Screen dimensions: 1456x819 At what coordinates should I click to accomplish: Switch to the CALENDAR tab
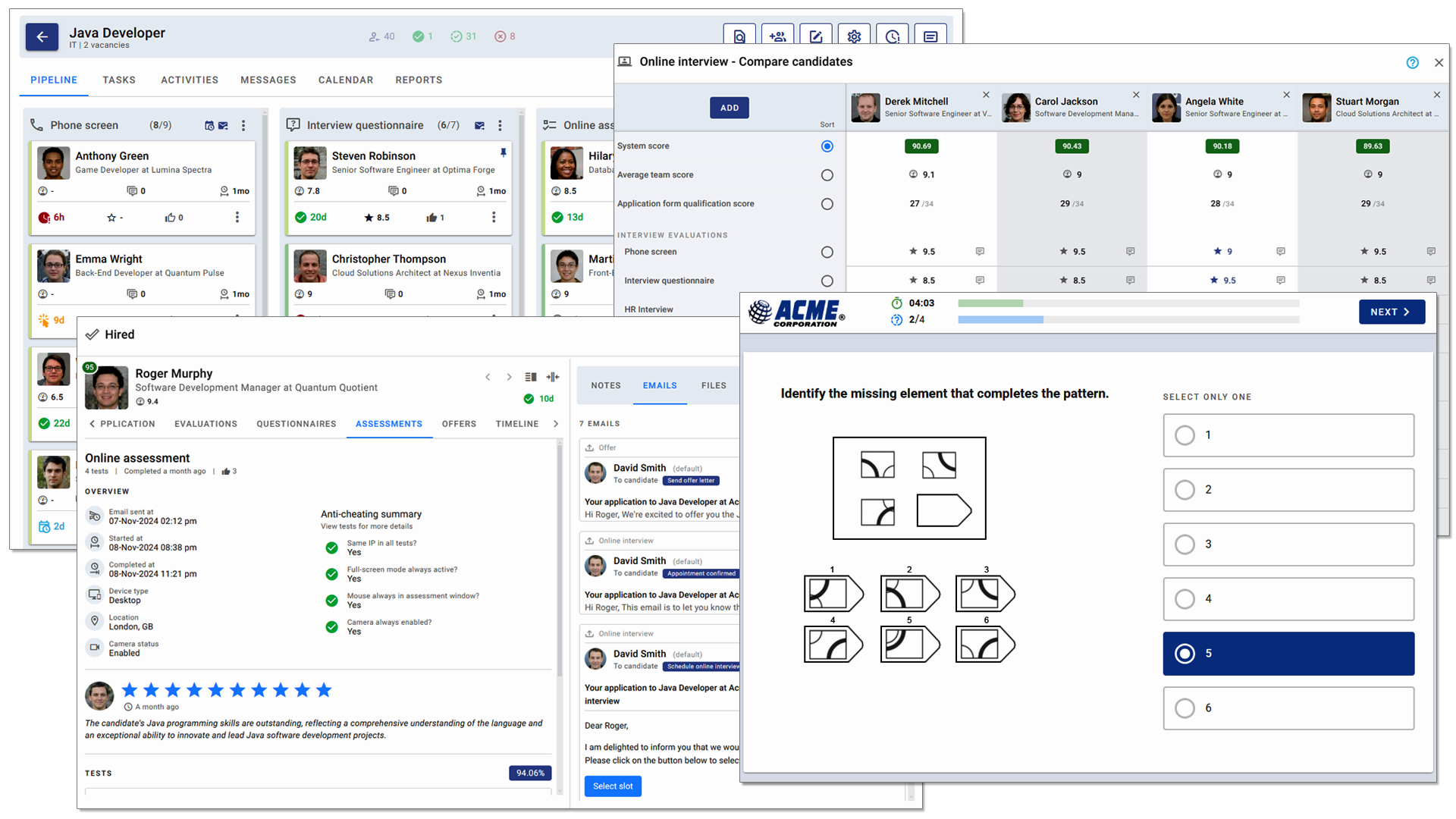pos(345,80)
